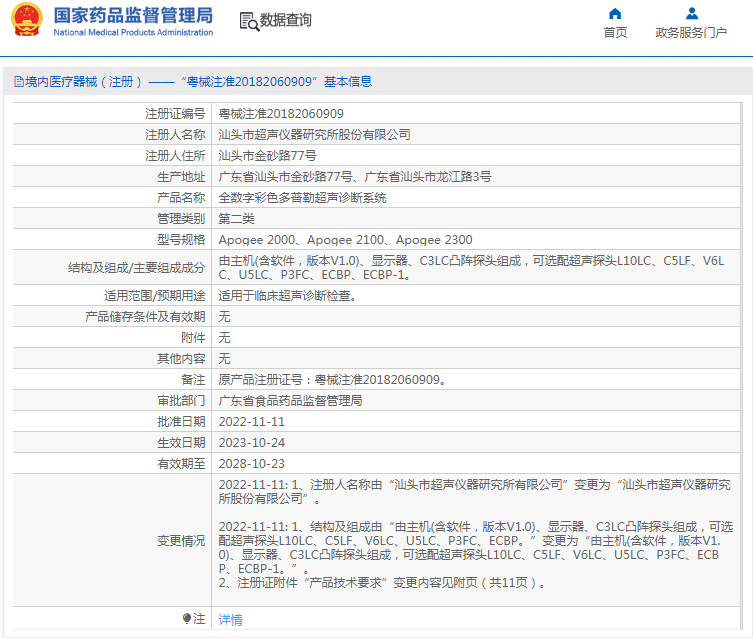Open the 首页 text link

(x=615, y=33)
